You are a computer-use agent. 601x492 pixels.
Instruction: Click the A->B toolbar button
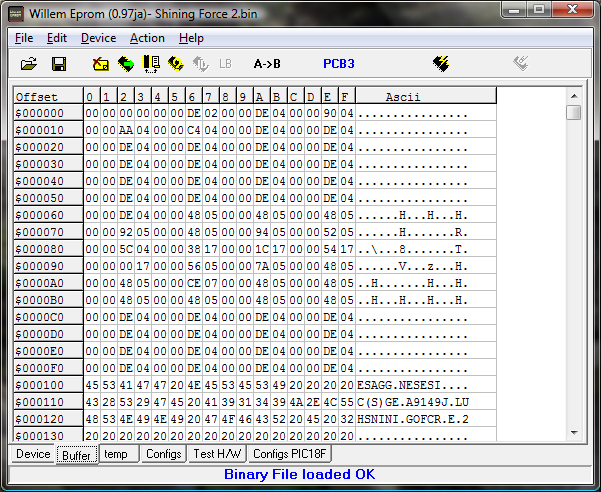coord(267,64)
